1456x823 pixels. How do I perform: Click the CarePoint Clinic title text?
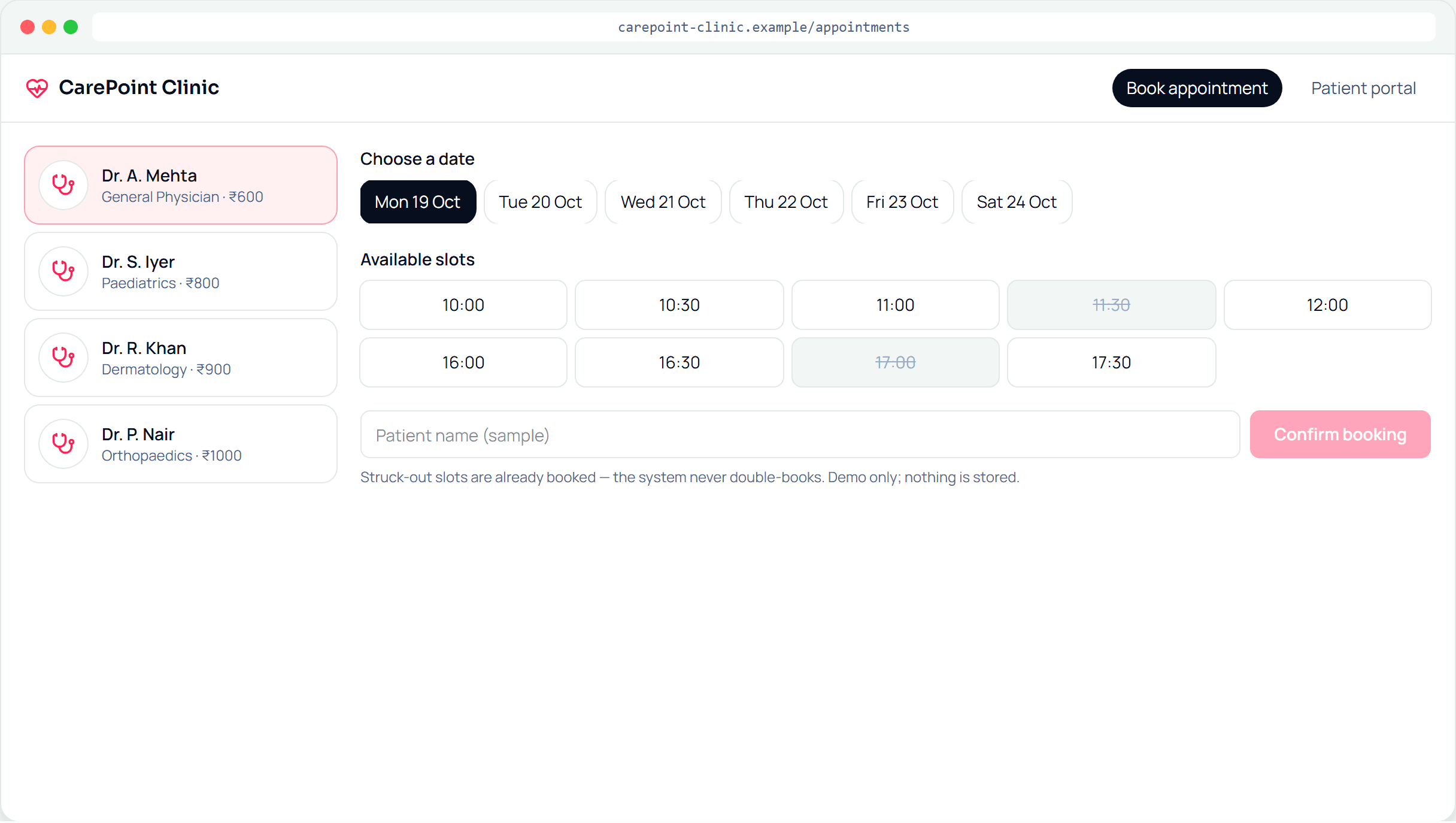[139, 87]
